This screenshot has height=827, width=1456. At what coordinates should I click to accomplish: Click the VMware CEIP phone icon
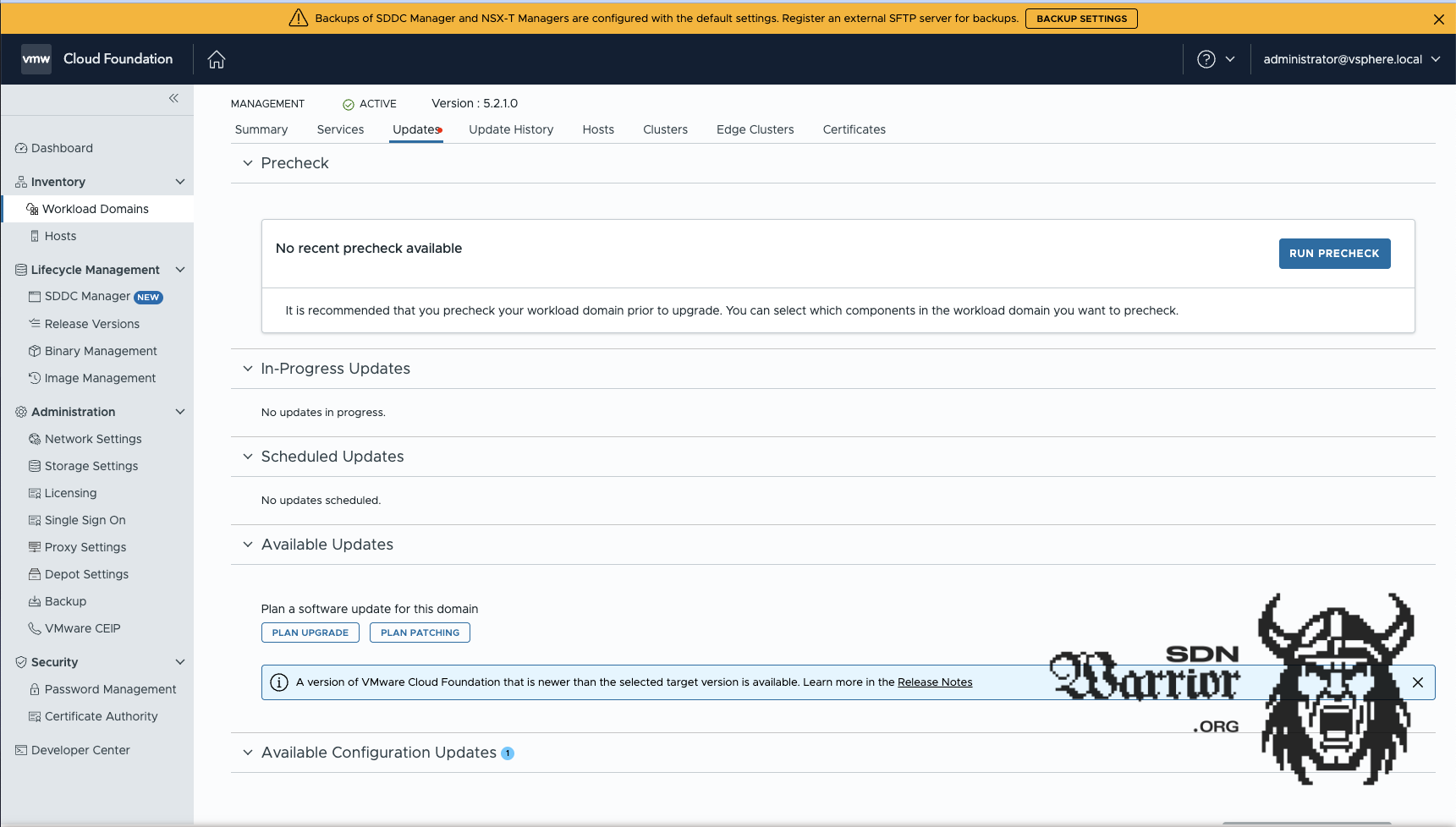point(35,628)
